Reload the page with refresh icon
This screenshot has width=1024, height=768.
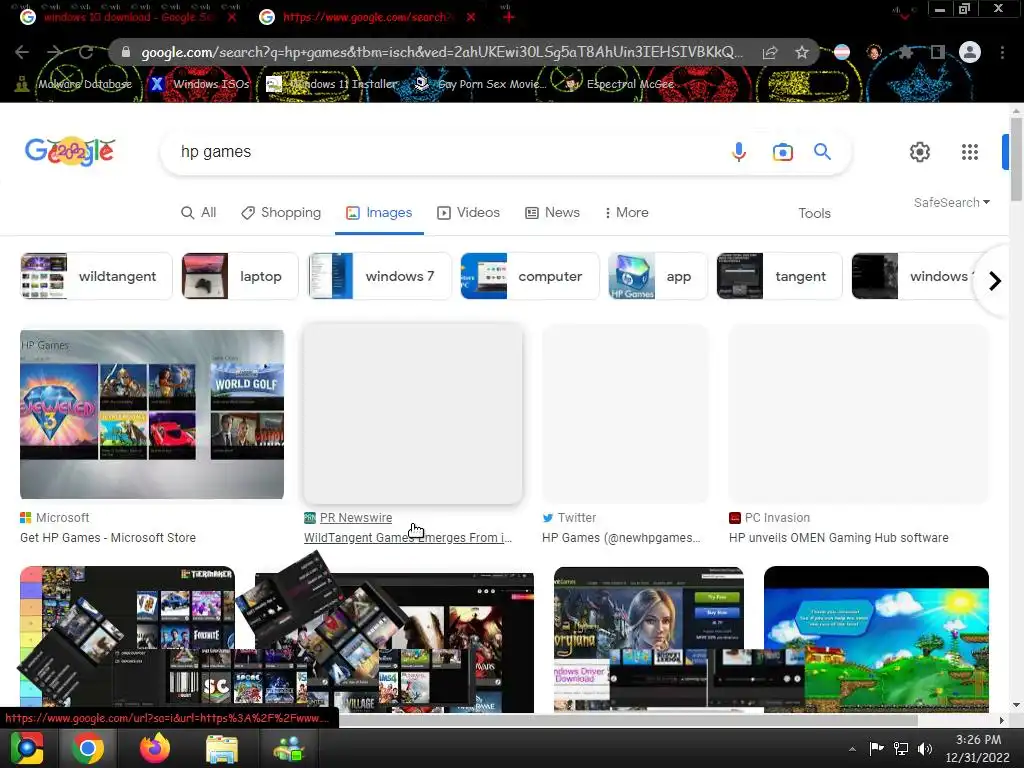[86, 52]
